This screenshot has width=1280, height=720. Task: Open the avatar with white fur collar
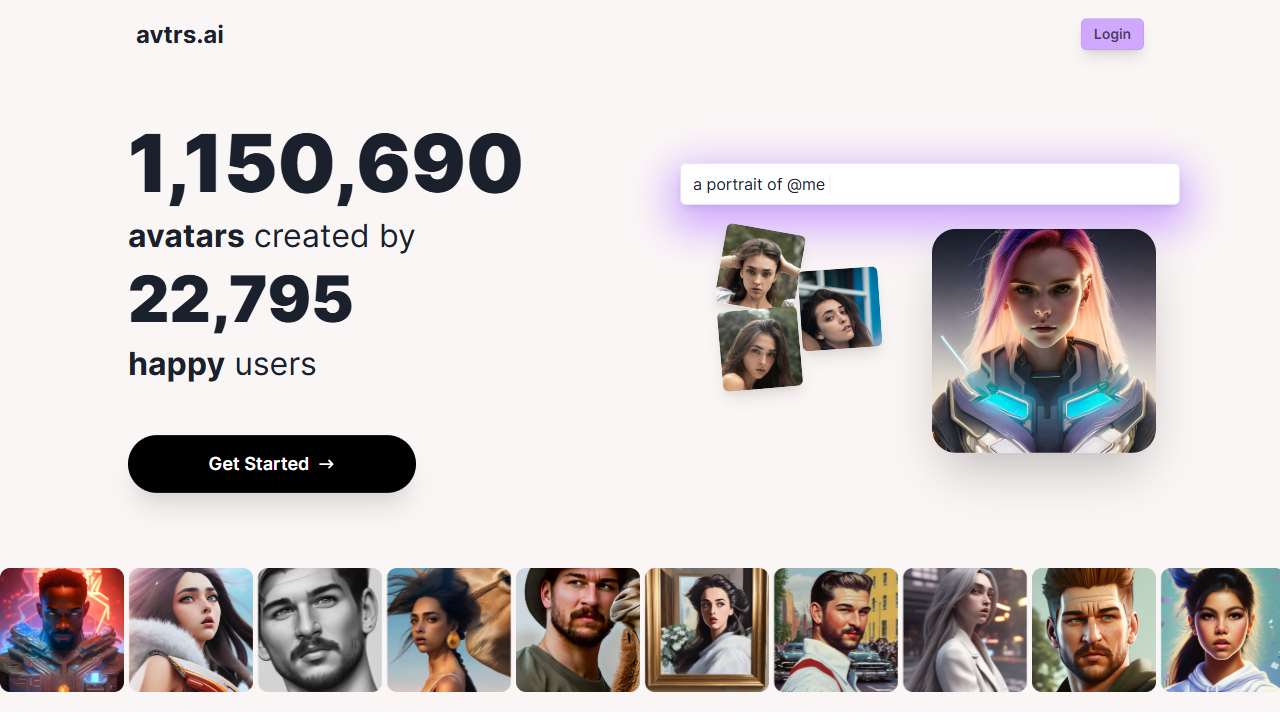tap(191, 630)
